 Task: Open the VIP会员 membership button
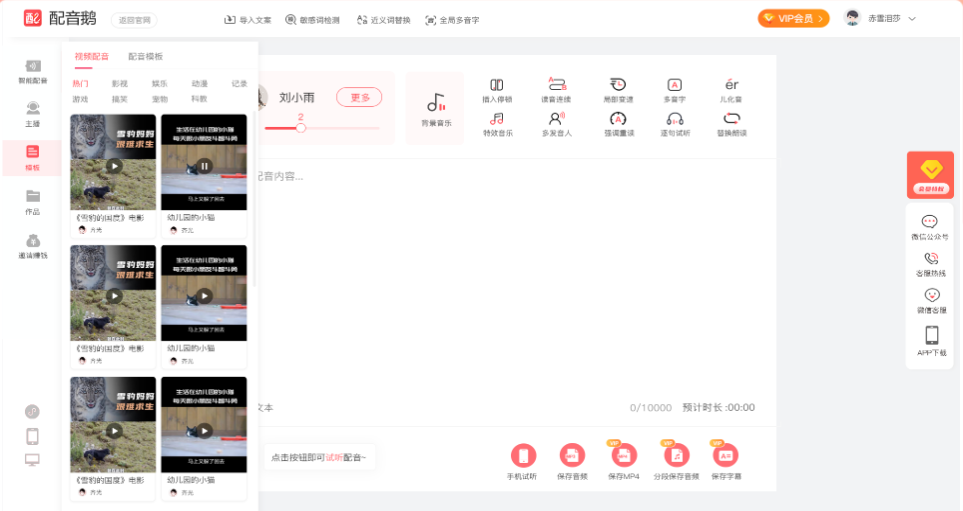pos(793,18)
